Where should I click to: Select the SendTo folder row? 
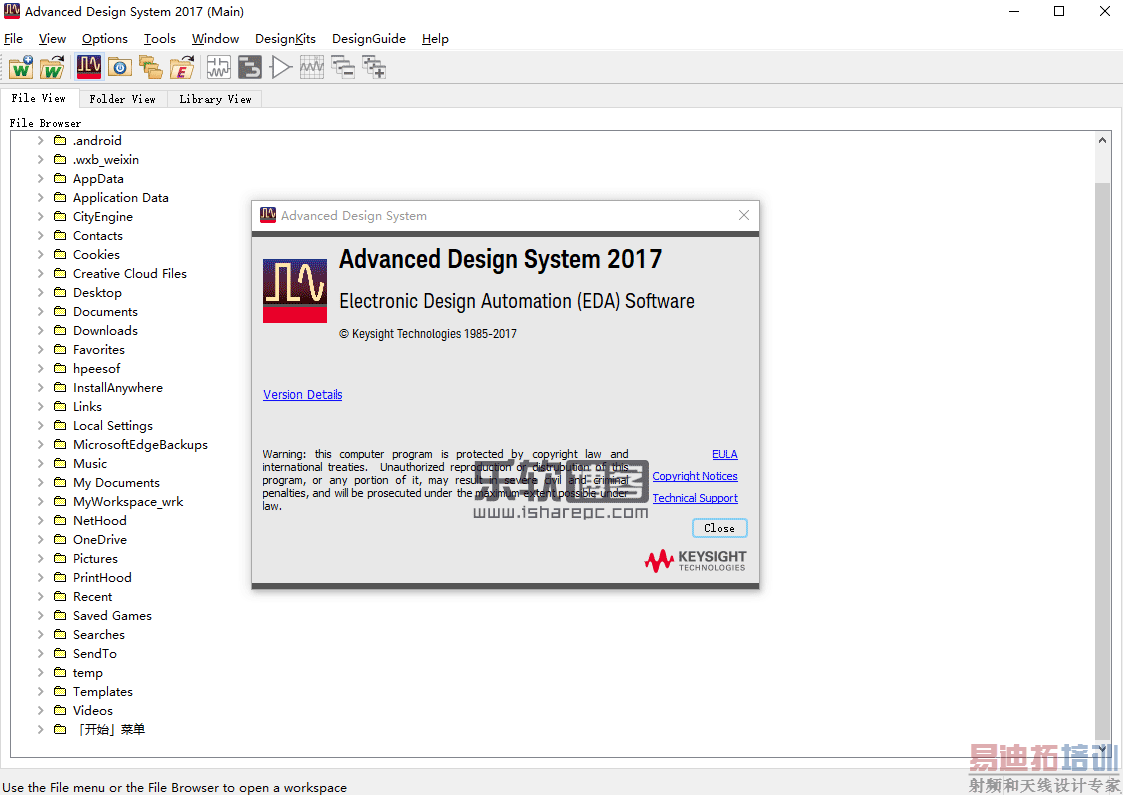95,653
